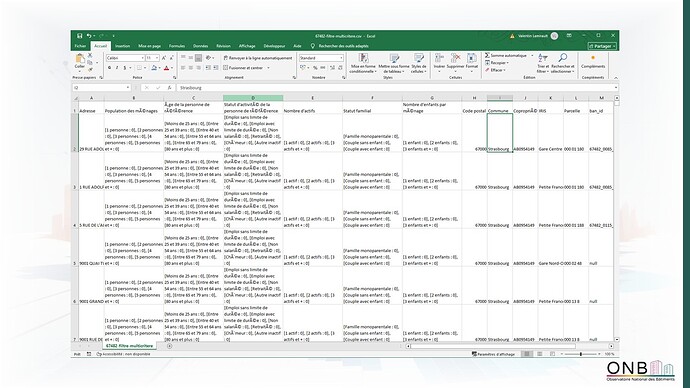
Task: Open the Calibri font name dropdown
Action: tap(143, 58)
